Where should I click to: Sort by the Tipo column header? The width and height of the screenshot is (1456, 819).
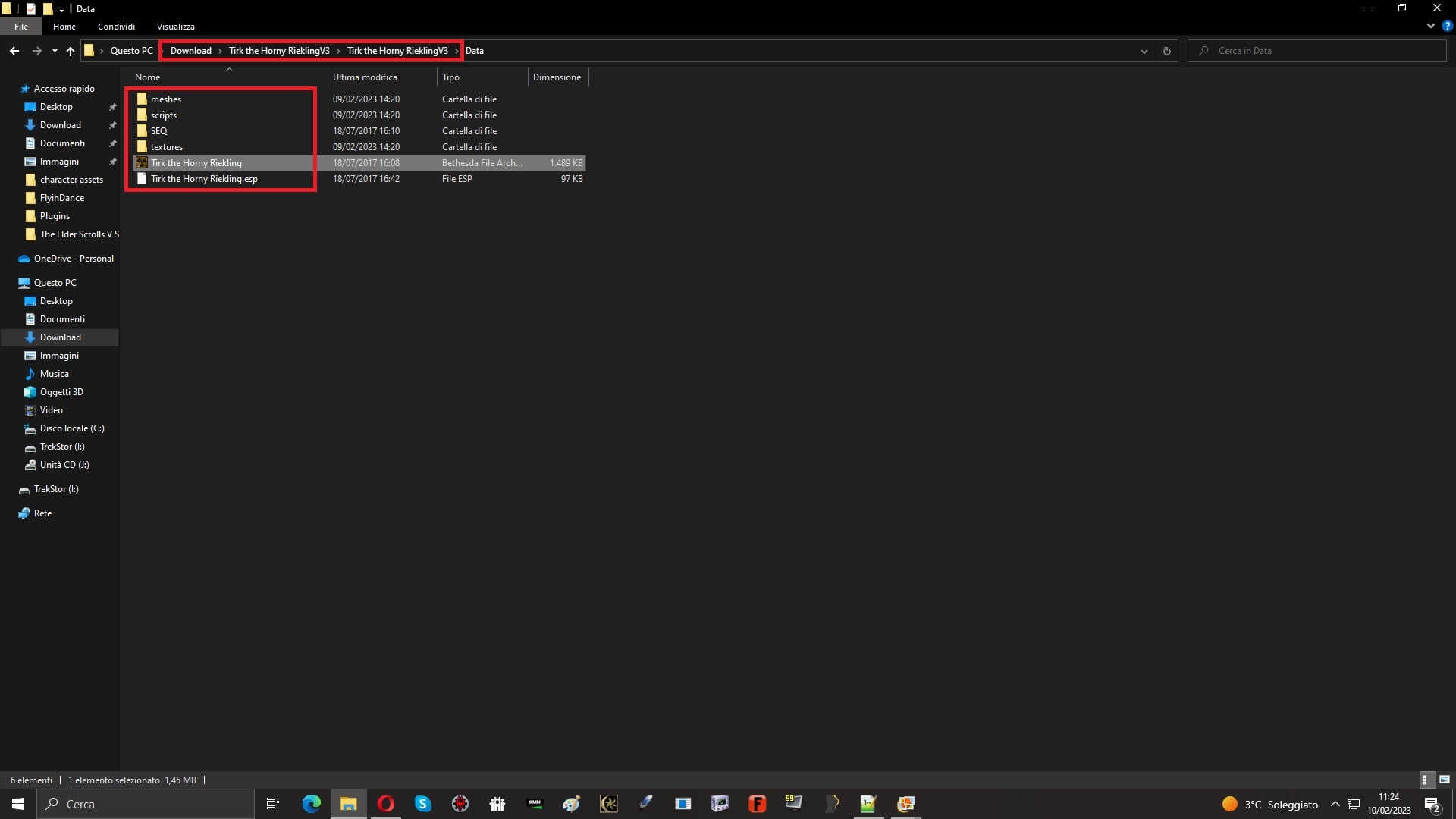tap(482, 77)
